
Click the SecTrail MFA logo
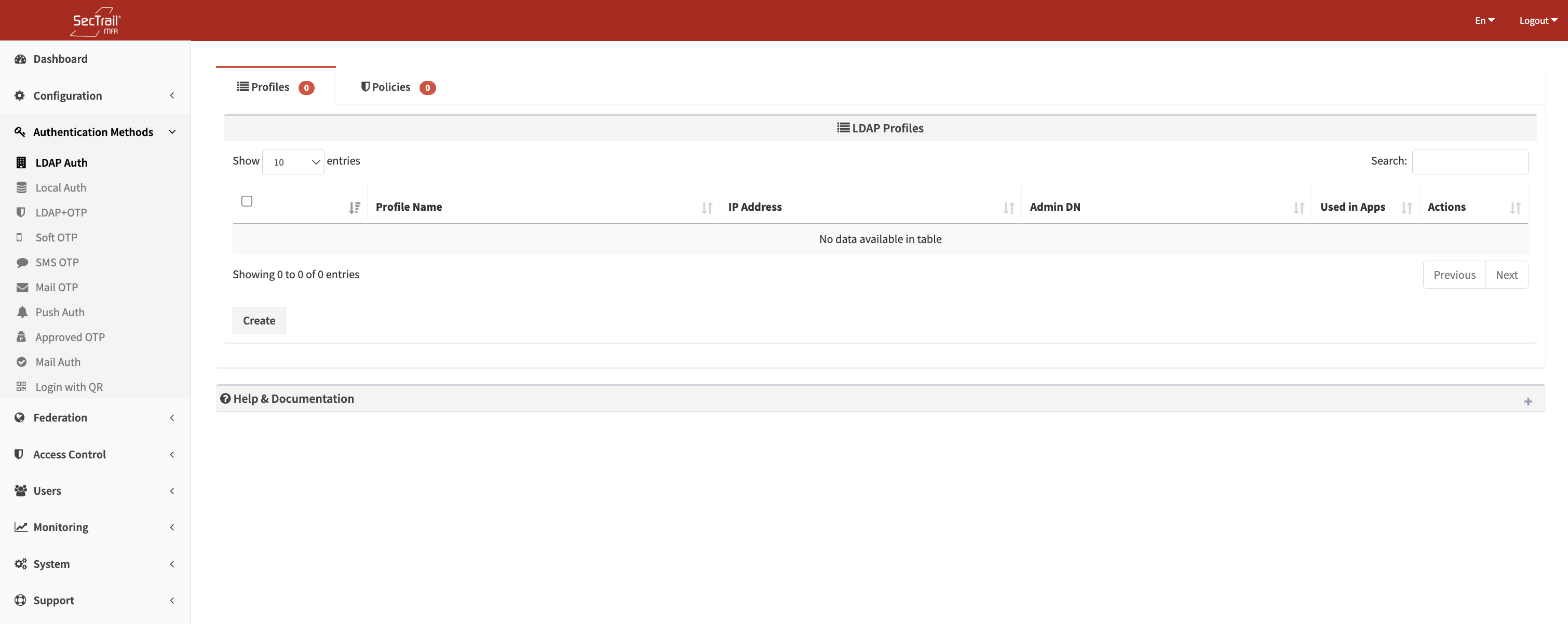point(96,21)
